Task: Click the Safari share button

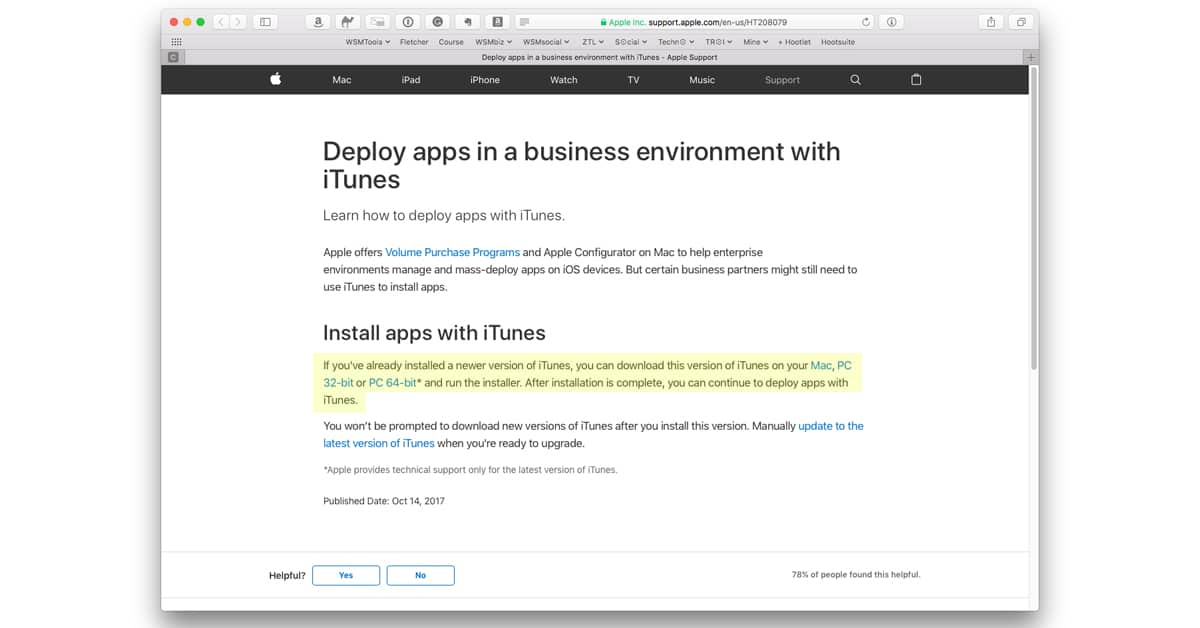Action: (x=991, y=22)
